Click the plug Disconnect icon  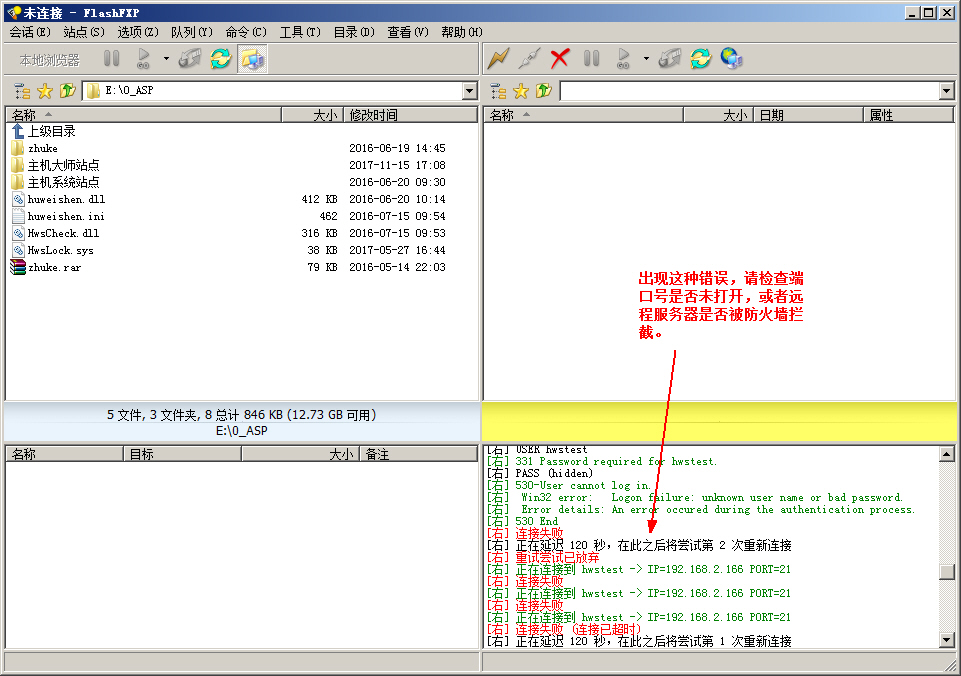pos(529,59)
